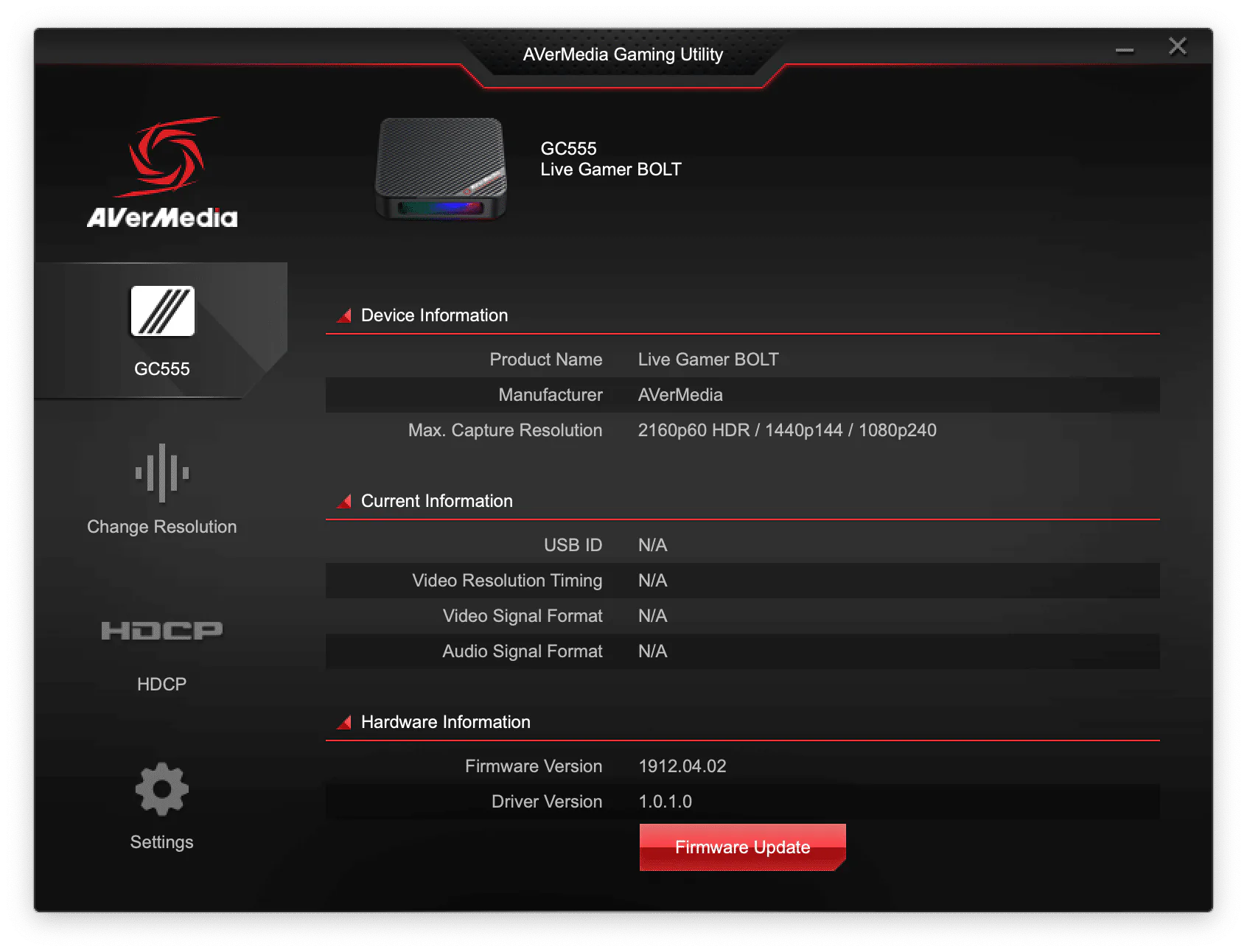Click the red triangle beside Hardware Information
Screen dimensions: 1247x952
click(x=344, y=722)
